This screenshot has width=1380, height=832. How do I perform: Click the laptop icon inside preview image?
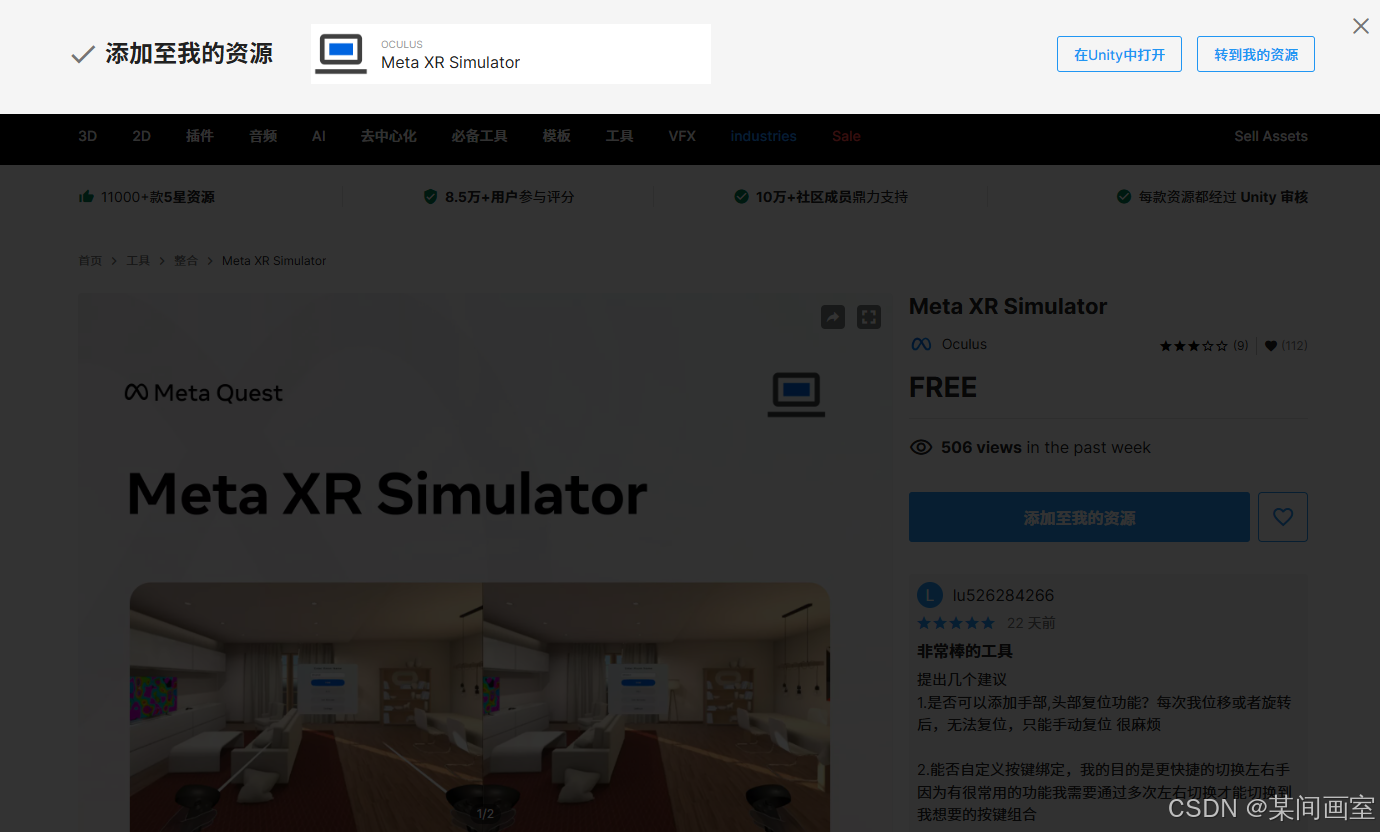click(x=796, y=394)
